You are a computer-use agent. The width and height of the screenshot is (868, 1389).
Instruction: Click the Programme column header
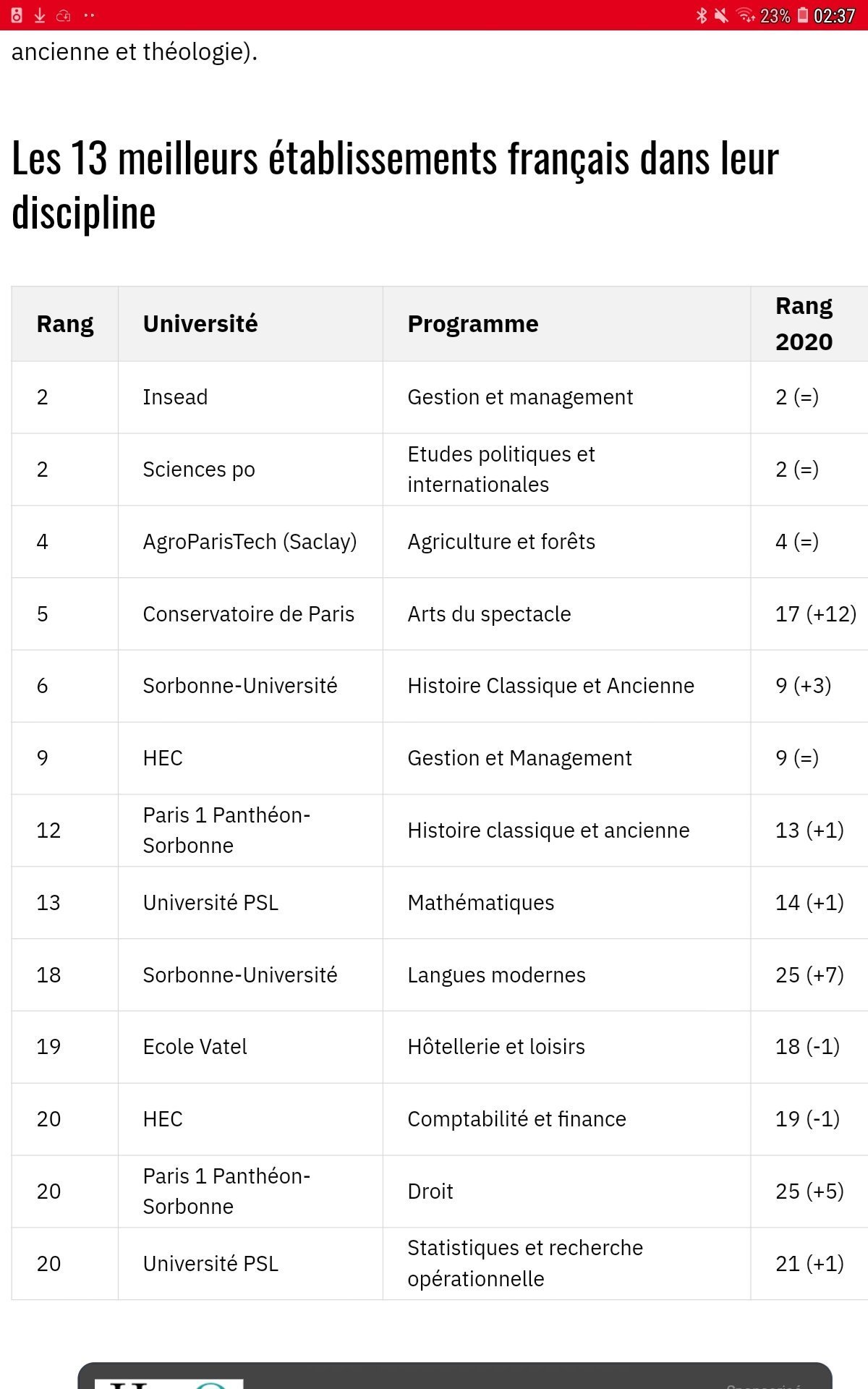click(473, 324)
